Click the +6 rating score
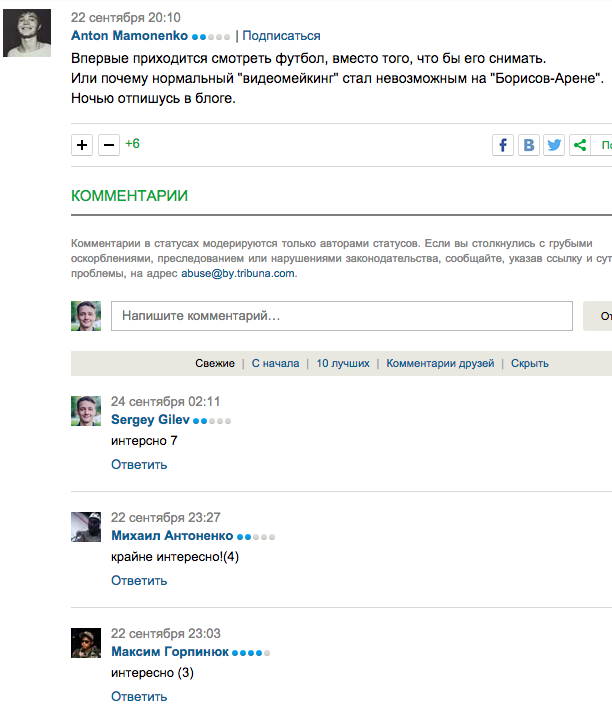 point(133,143)
